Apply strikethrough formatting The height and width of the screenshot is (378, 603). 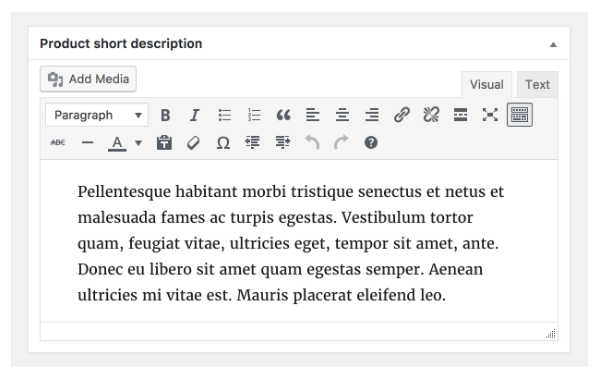58,143
